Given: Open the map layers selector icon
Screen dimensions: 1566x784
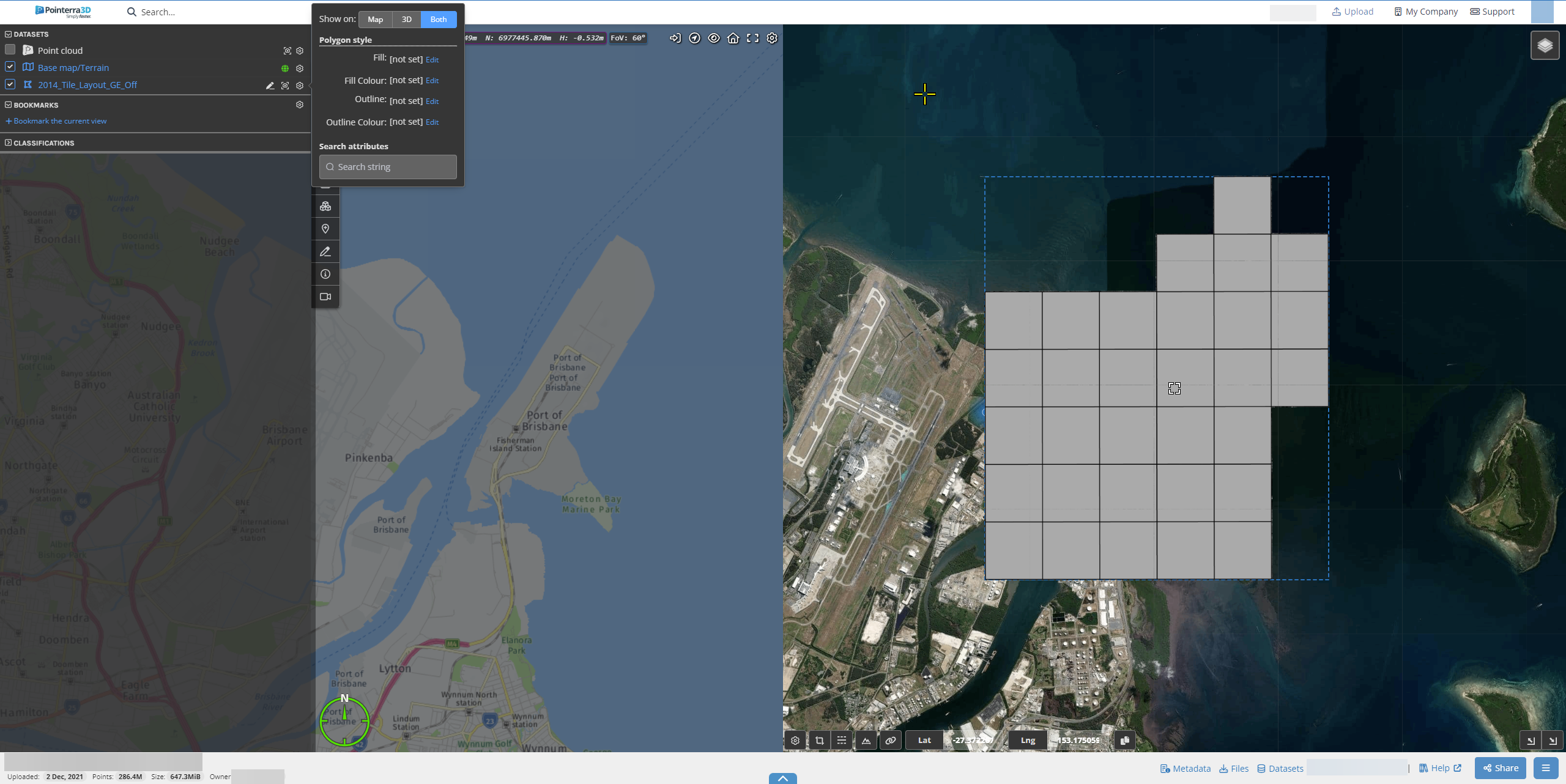Looking at the screenshot, I should pyautogui.click(x=1545, y=46).
